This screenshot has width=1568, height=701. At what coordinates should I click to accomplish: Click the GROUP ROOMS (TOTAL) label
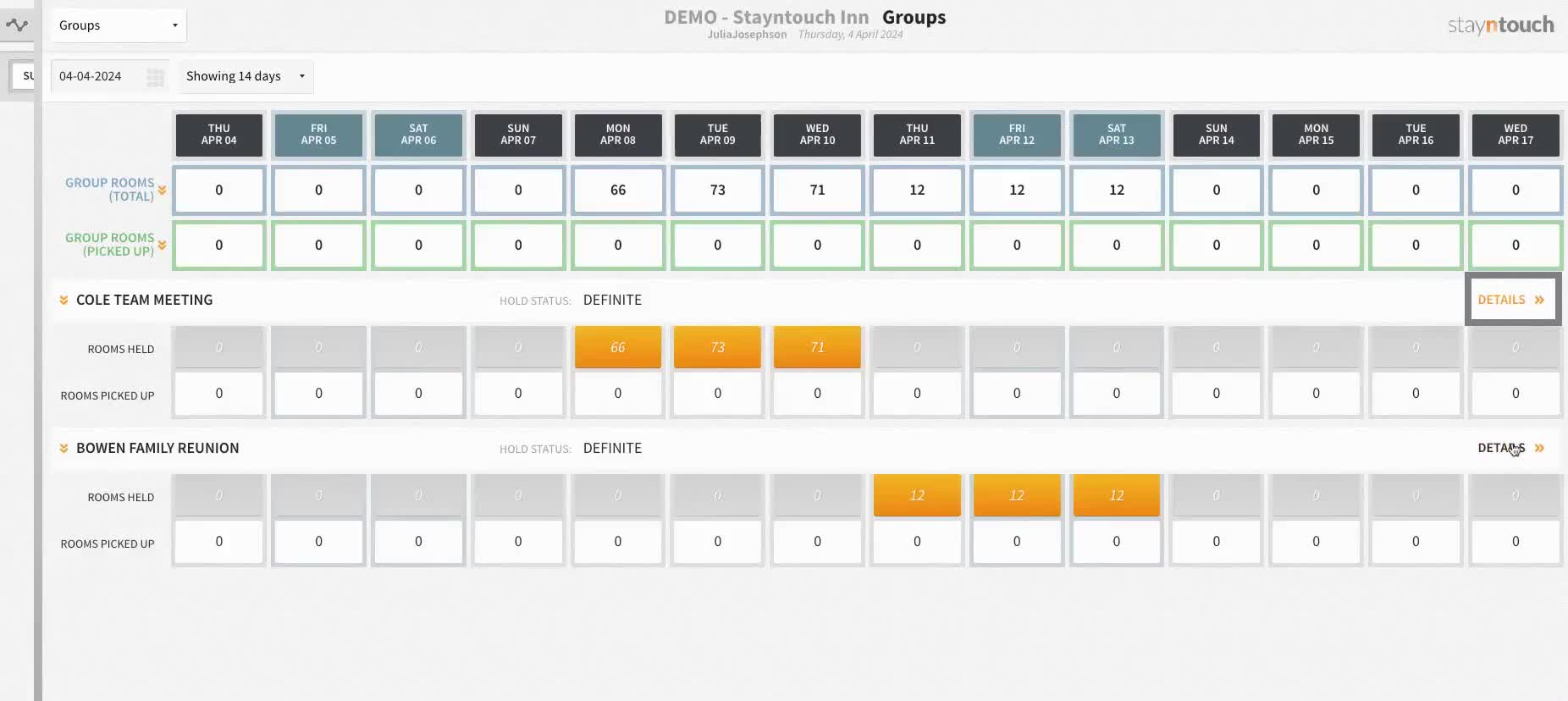(110, 190)
